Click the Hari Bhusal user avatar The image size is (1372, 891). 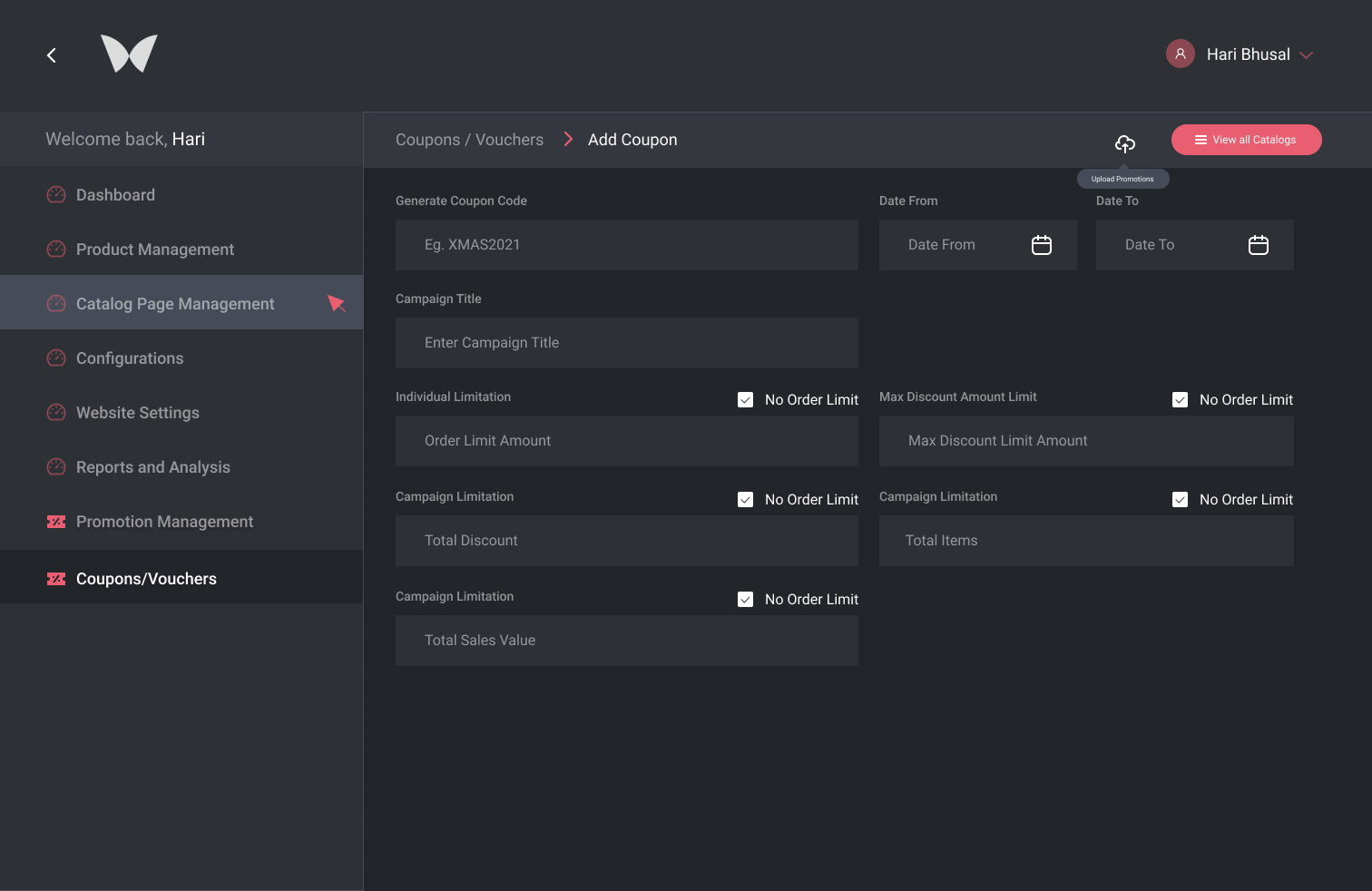pyautogui.click(x=1180, y=54)
